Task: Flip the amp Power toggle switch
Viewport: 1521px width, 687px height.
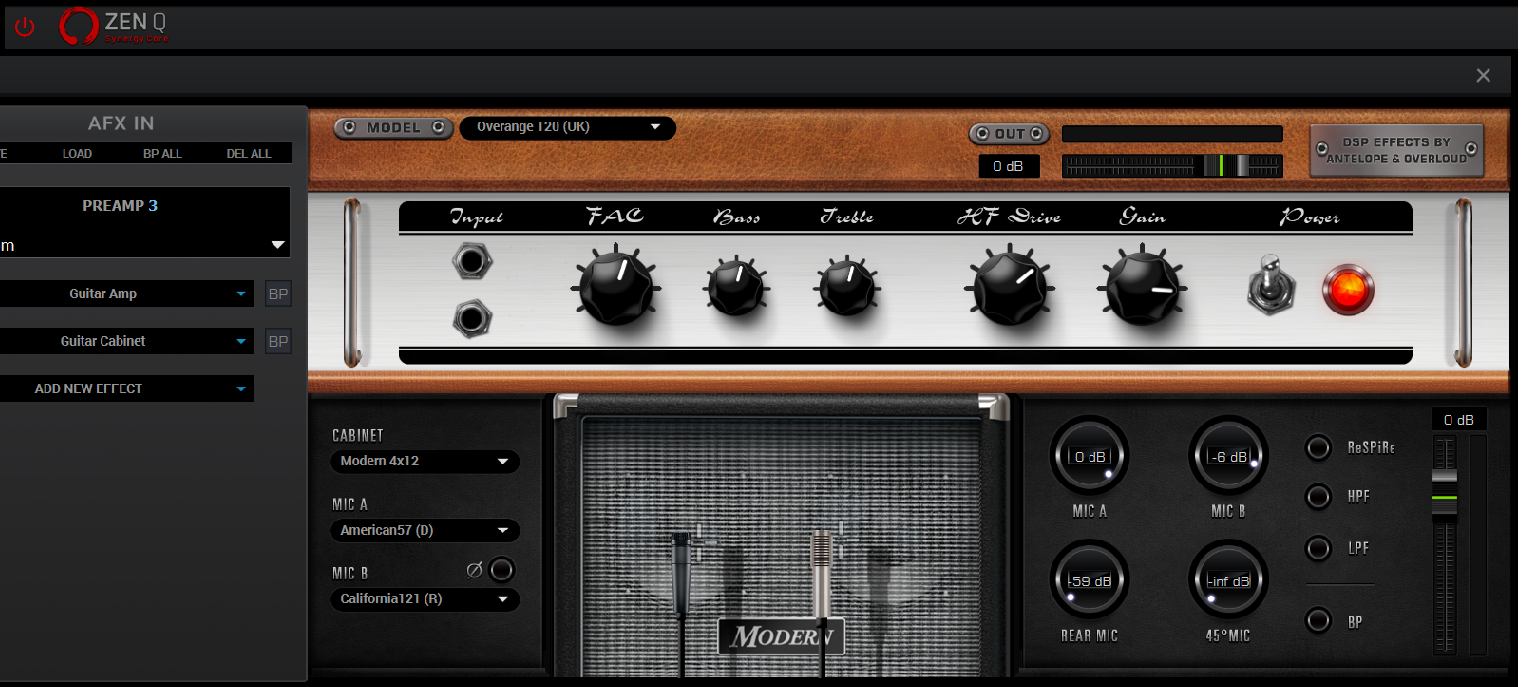Action: 1271,283
